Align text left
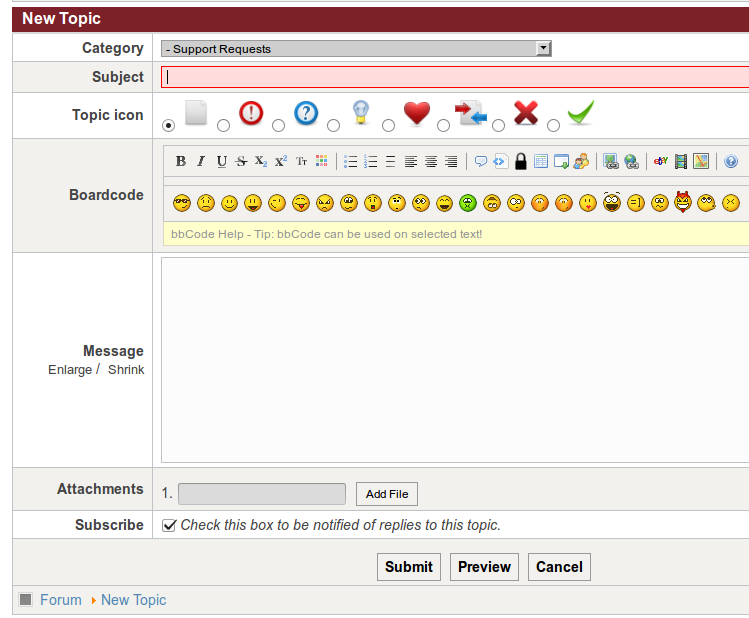The image size is (749, 618). coord(411,161)
